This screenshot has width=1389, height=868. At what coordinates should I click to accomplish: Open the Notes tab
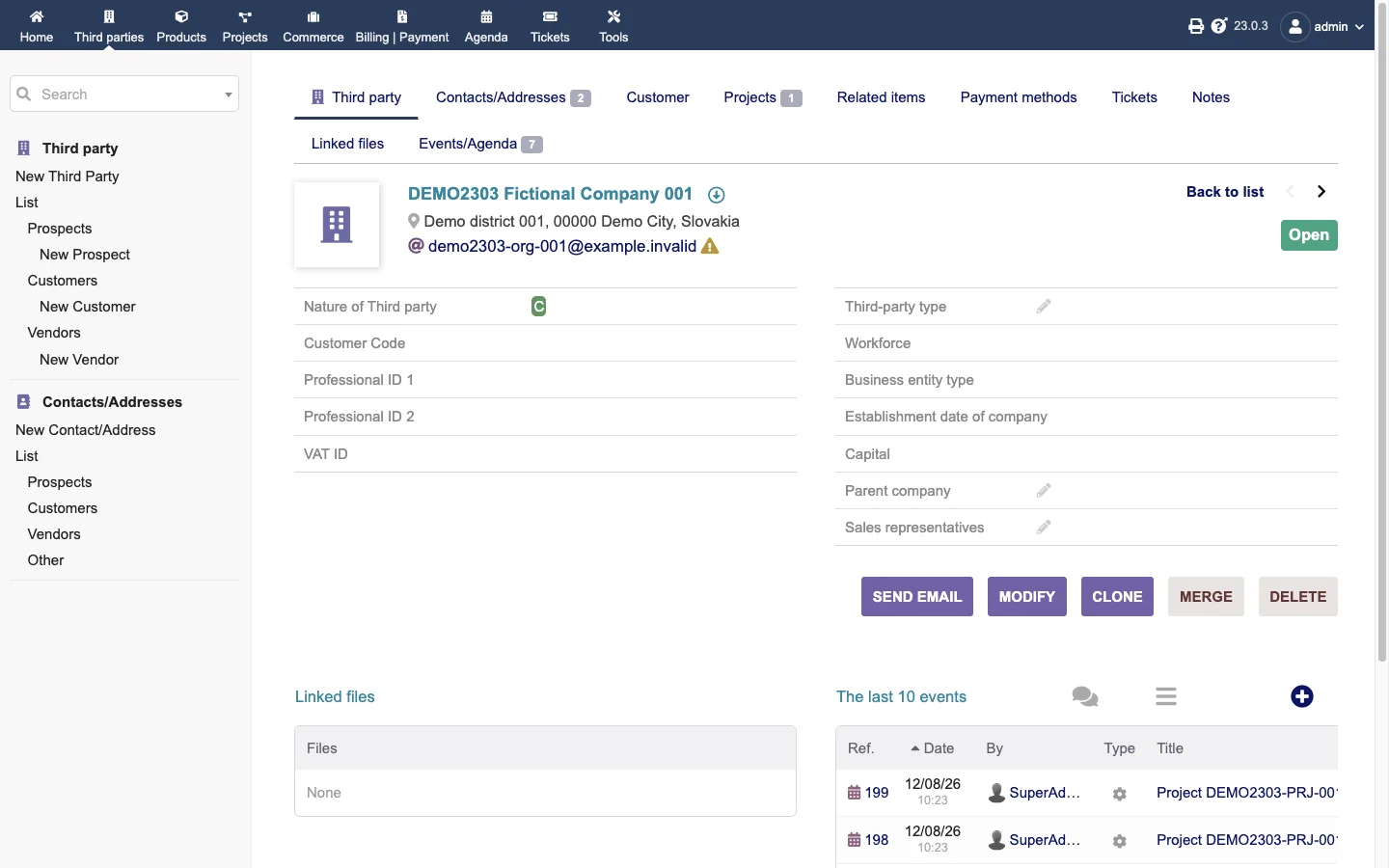pyautogui.click(x=1211, y=97)
